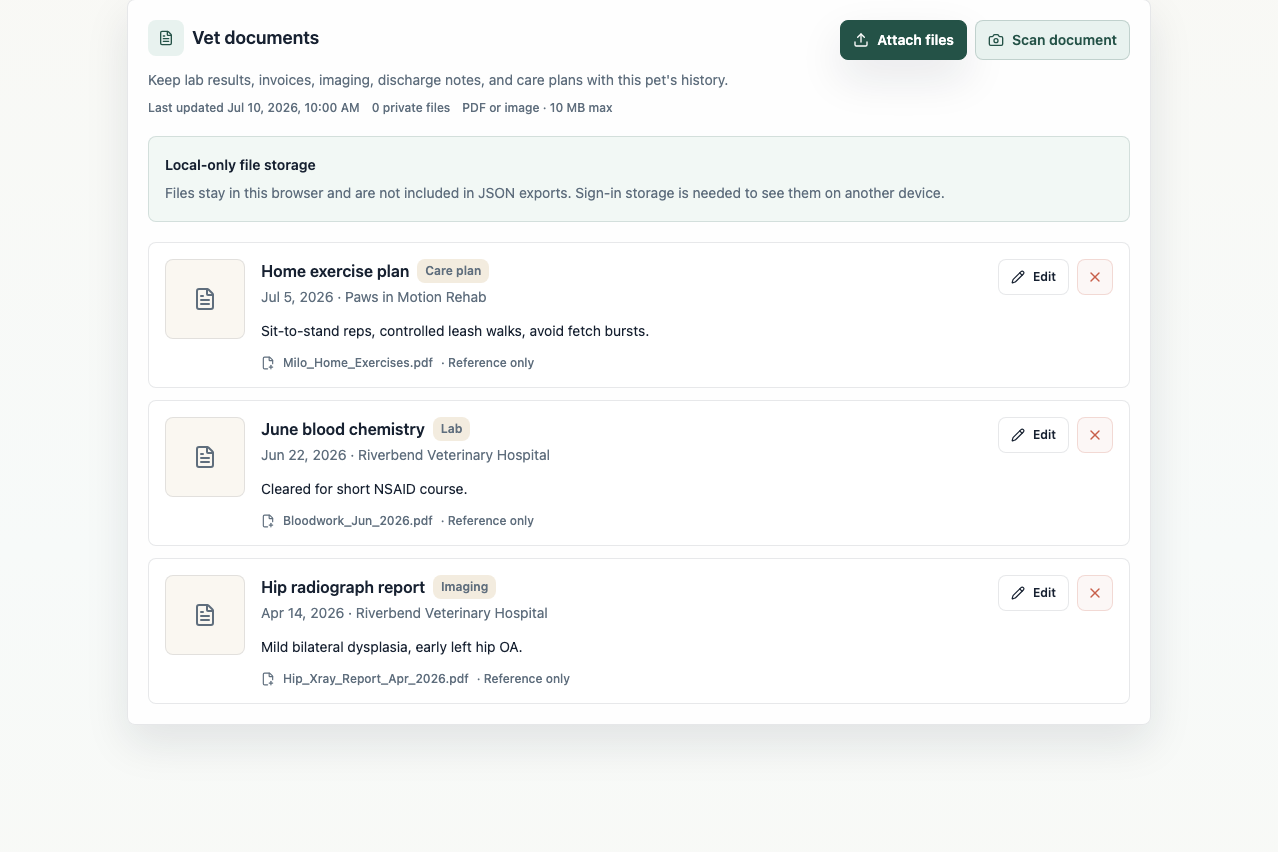Delete the Home exercise plan document
This screenshot has width=1278, height=852.
tap(1095, 277)
